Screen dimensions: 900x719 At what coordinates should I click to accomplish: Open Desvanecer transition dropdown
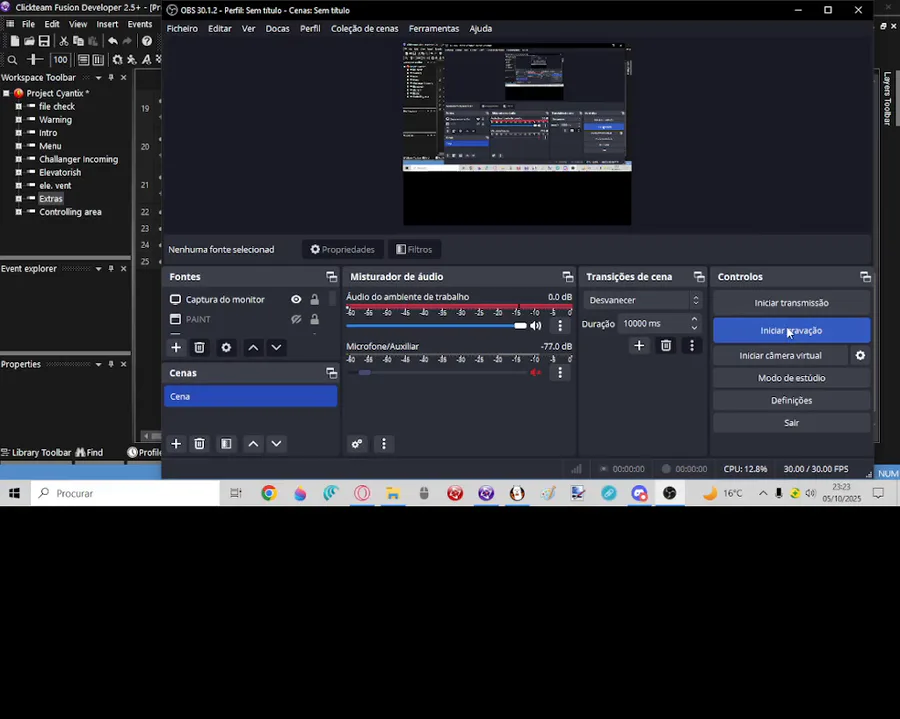[x=643, y=300]
